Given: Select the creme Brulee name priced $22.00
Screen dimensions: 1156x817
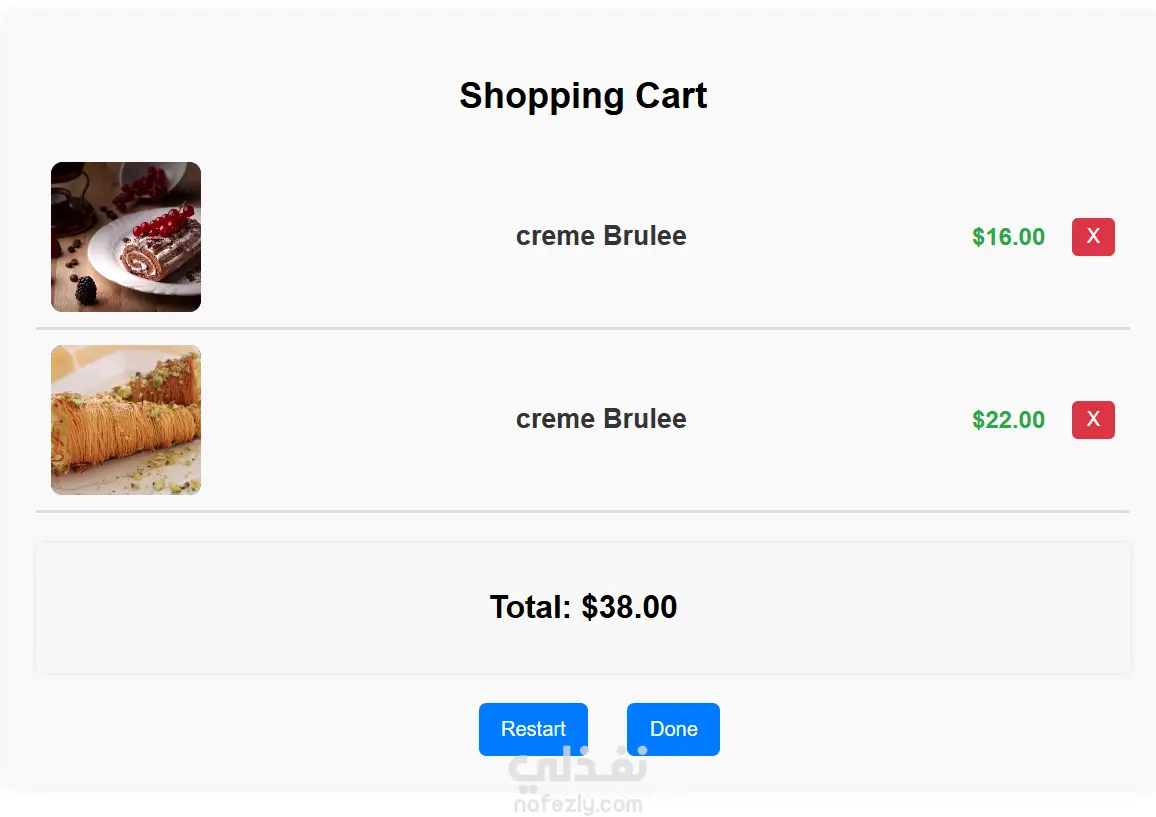Looking at the screenshot, I should tap(601, 420).
